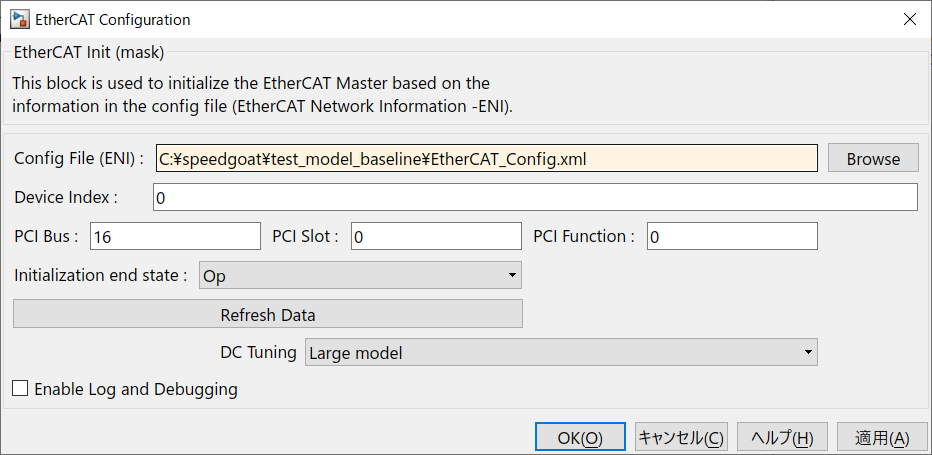Focus the Config File (ENI) path field
The image size is (932, 455).
(x=487, y=159)
